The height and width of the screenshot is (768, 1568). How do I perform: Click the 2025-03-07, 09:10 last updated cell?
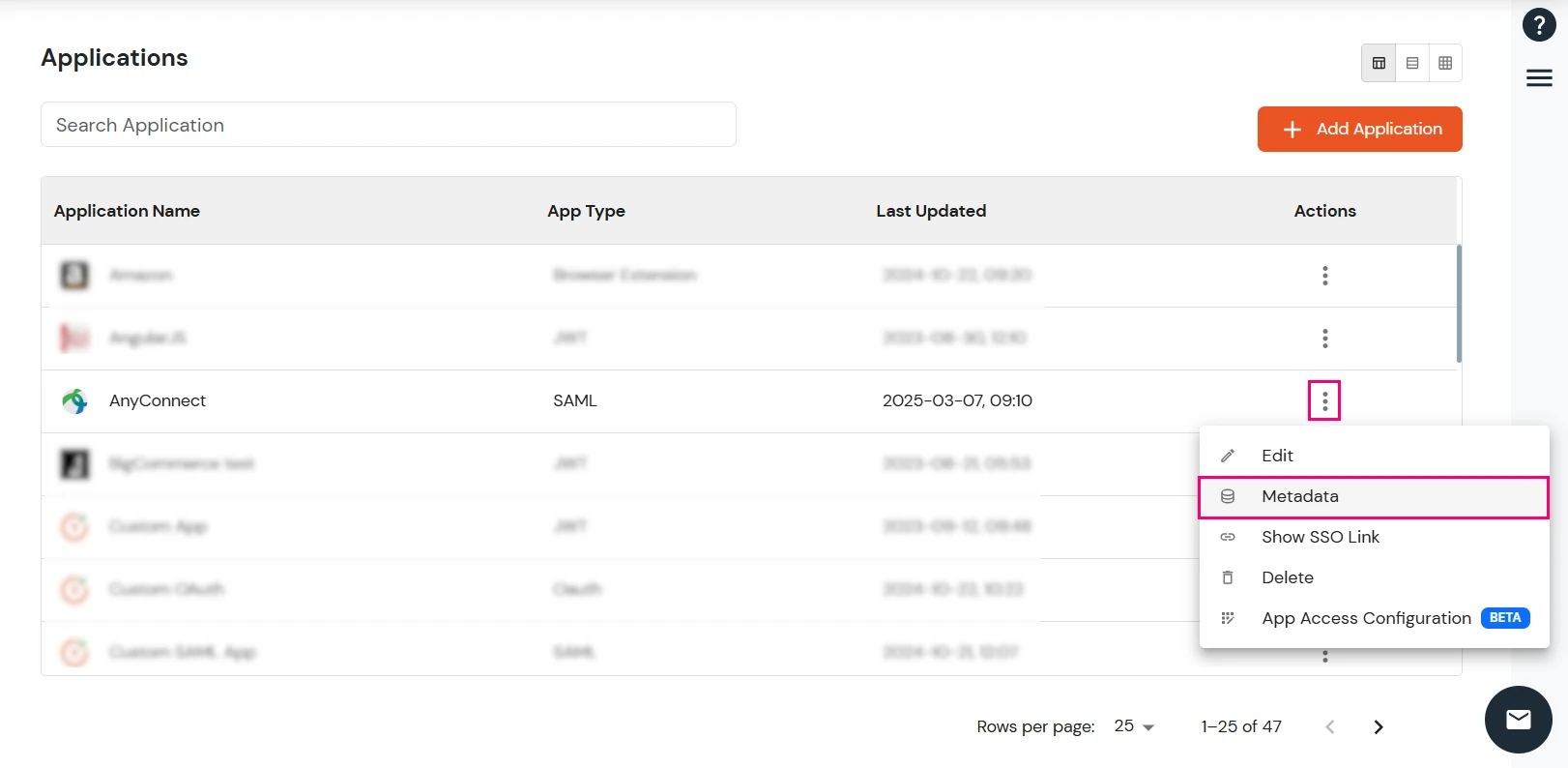(x=957, y=400)
